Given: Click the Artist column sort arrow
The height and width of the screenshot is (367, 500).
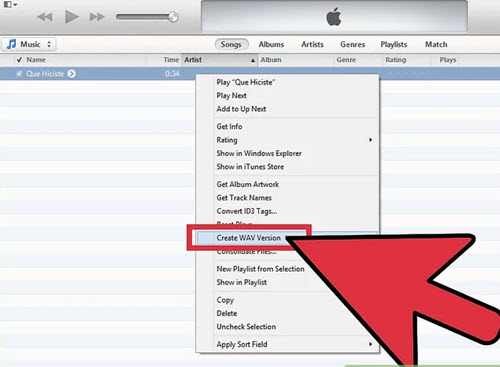Looking at the screenshot, I should point(253,60).
